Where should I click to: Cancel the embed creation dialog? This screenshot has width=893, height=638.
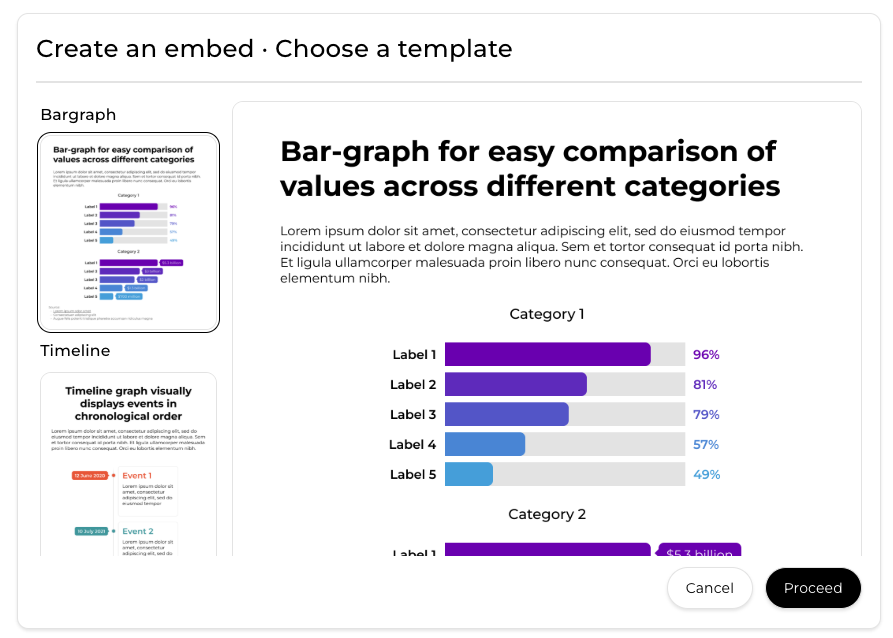coord(709,588)
